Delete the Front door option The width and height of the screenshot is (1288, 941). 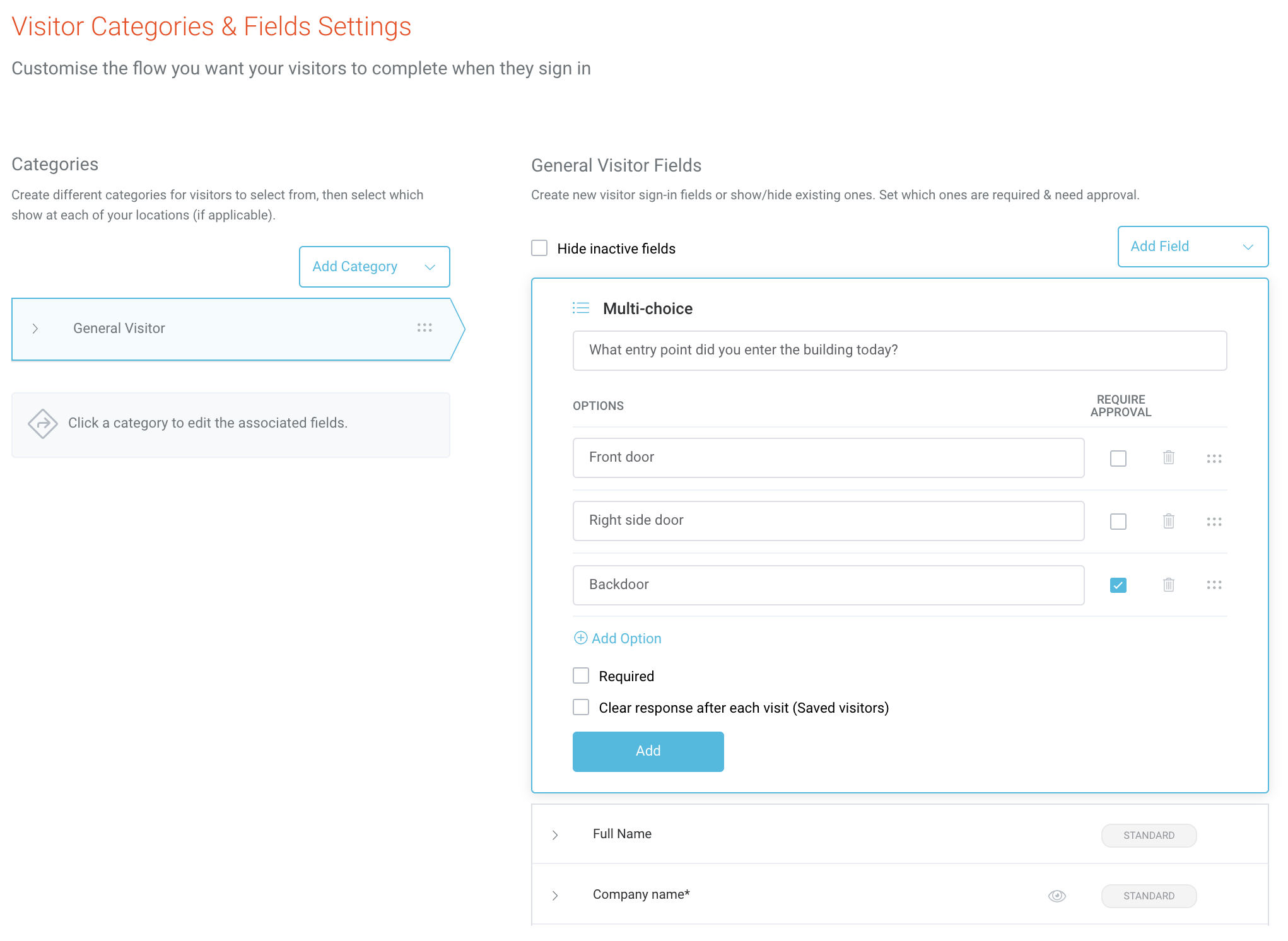point(1169,457)
